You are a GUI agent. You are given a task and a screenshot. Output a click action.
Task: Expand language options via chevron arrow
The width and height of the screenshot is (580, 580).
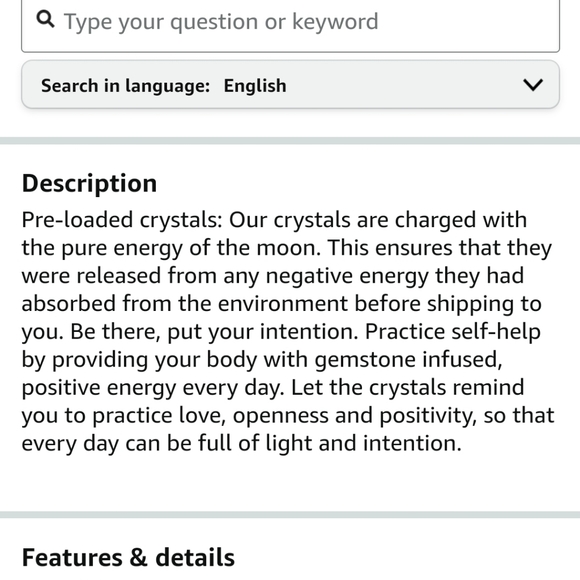point(533,85)
